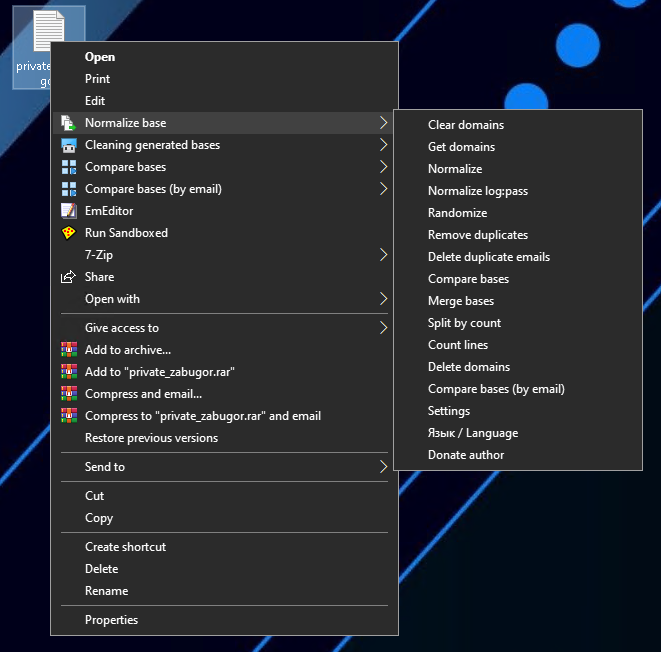The height and width of the screenshot is (652, 661).
Task: Click the Normalize base icon
Action: click(x=68, y=123)
